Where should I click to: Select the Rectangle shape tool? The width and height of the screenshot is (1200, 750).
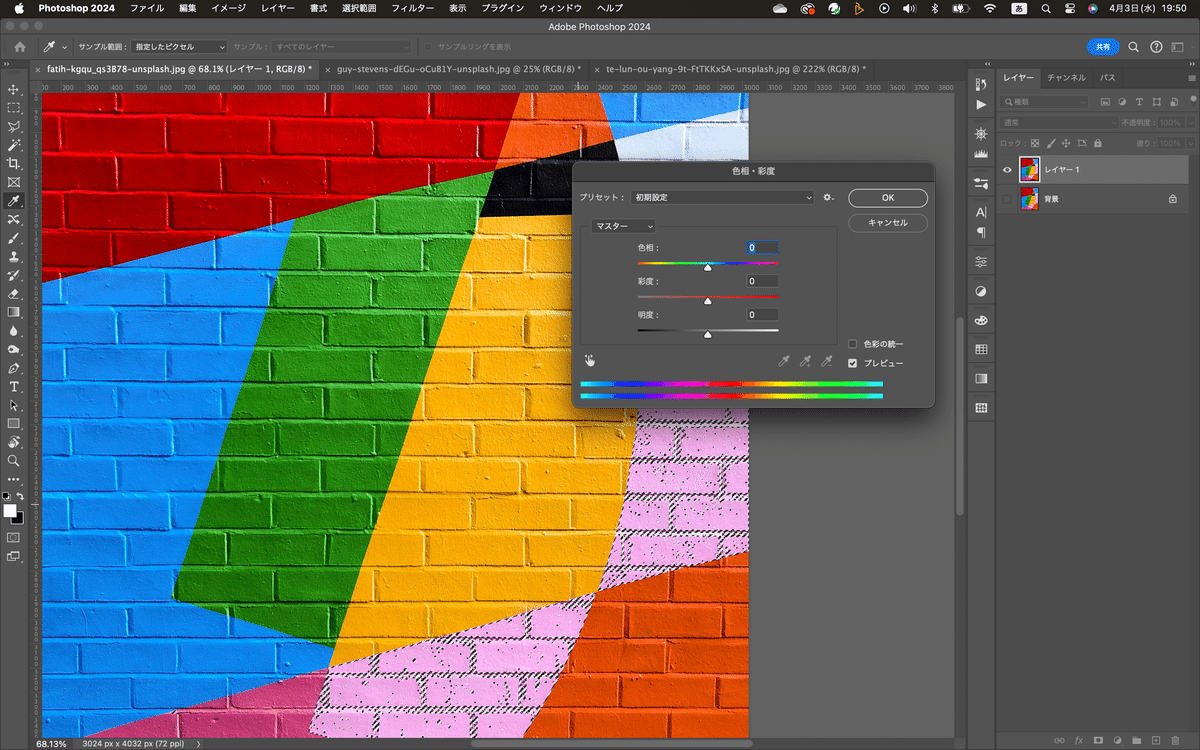[x=14, y=423]
